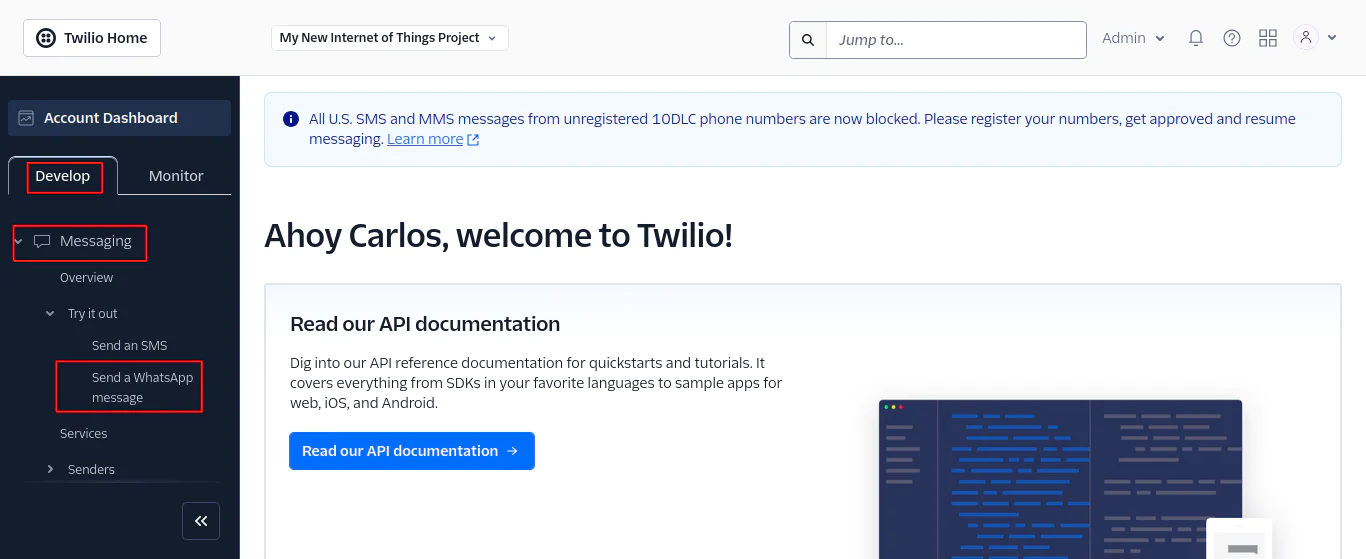Click the search magnifier icon
This screenshot has width=1366, height=559.
coord(808,40)
